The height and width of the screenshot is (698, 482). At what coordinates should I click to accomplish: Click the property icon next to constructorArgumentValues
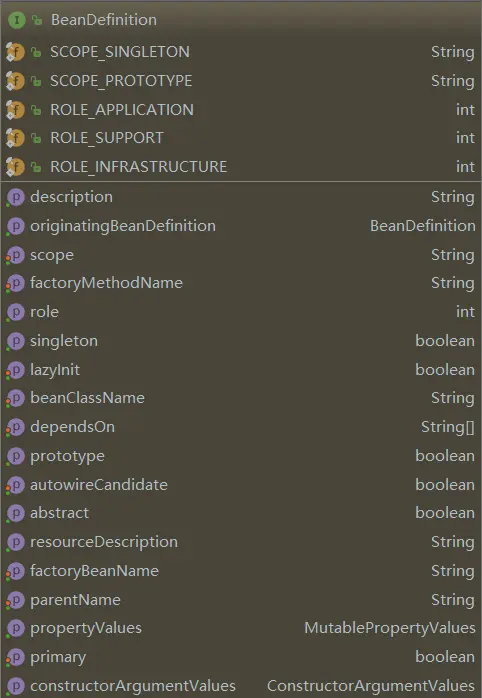16,686
